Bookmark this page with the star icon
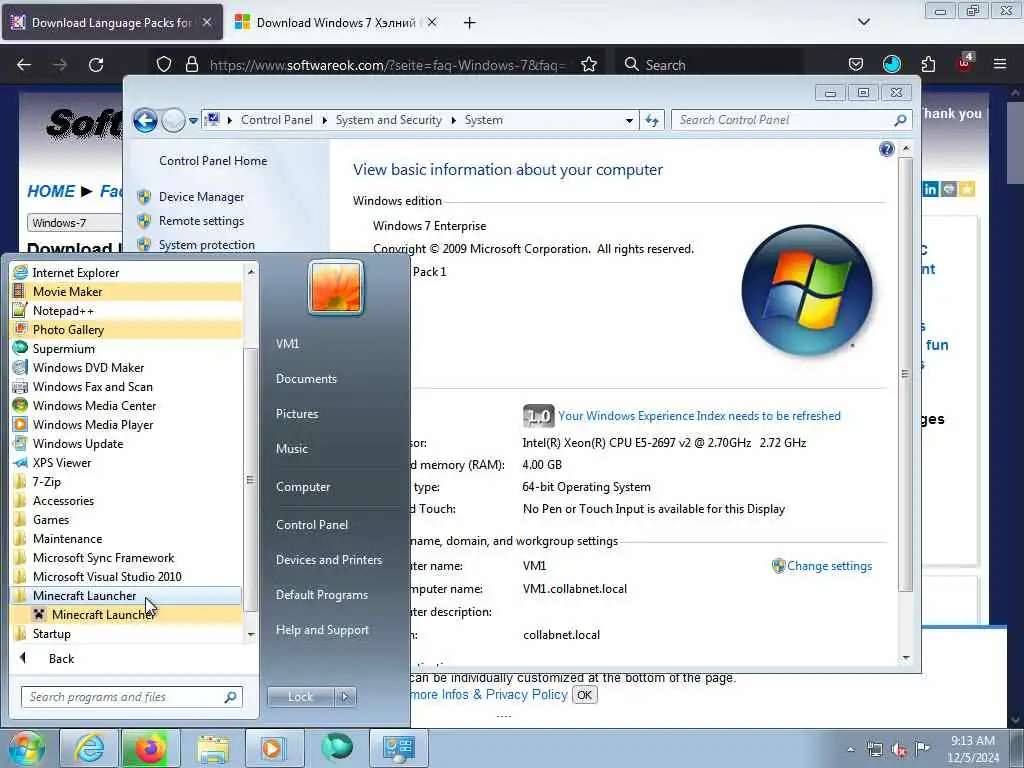The image size is (1024, 768). click(x=588, y=65)
